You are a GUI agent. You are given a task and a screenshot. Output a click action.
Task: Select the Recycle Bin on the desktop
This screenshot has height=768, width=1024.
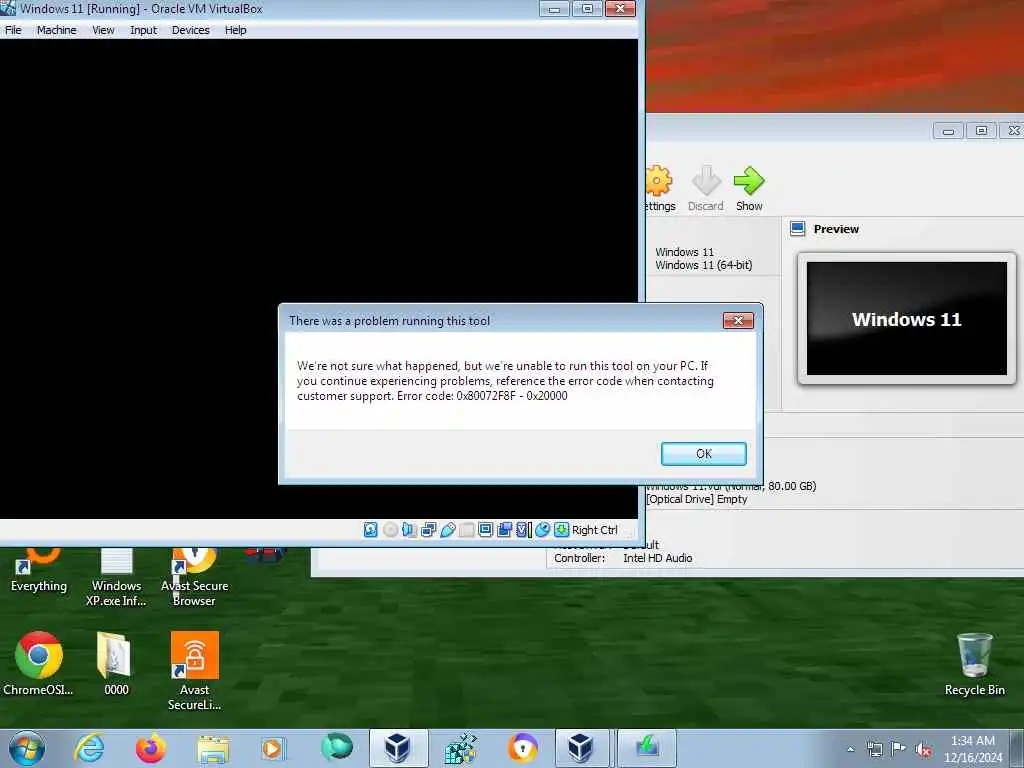click(x=974, y=665)
